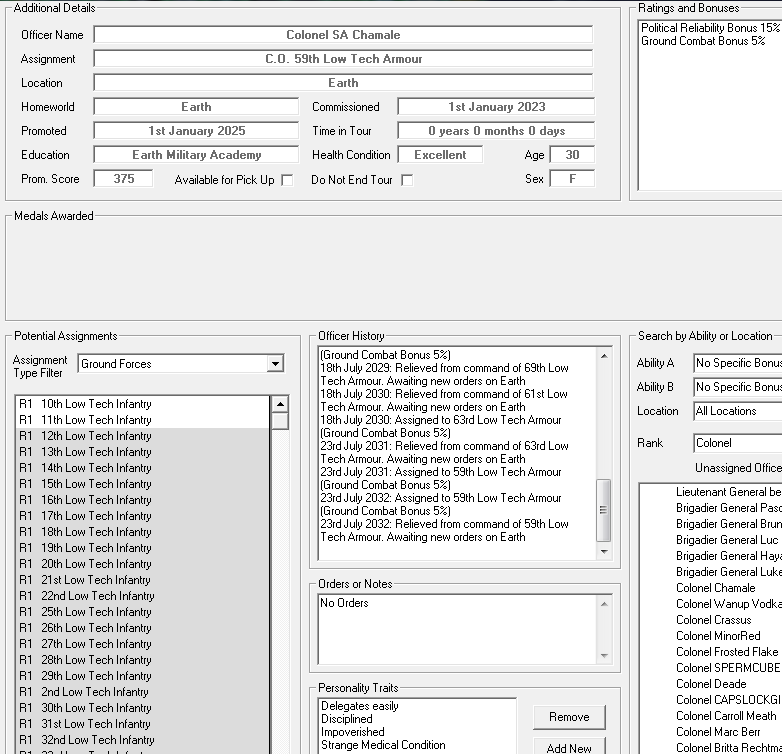This screenshot has height=754, width=782.
Task: Select Colonel Deade in officer list
Action: pyautogui.click(x=711, y=684)
